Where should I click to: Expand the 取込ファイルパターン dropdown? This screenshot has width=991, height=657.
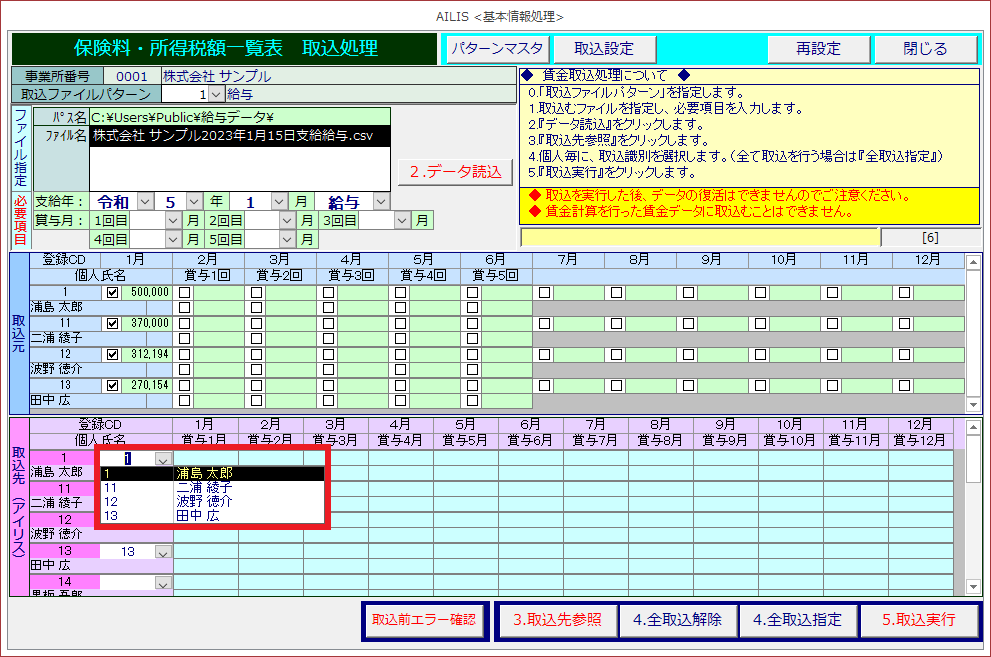217,94
